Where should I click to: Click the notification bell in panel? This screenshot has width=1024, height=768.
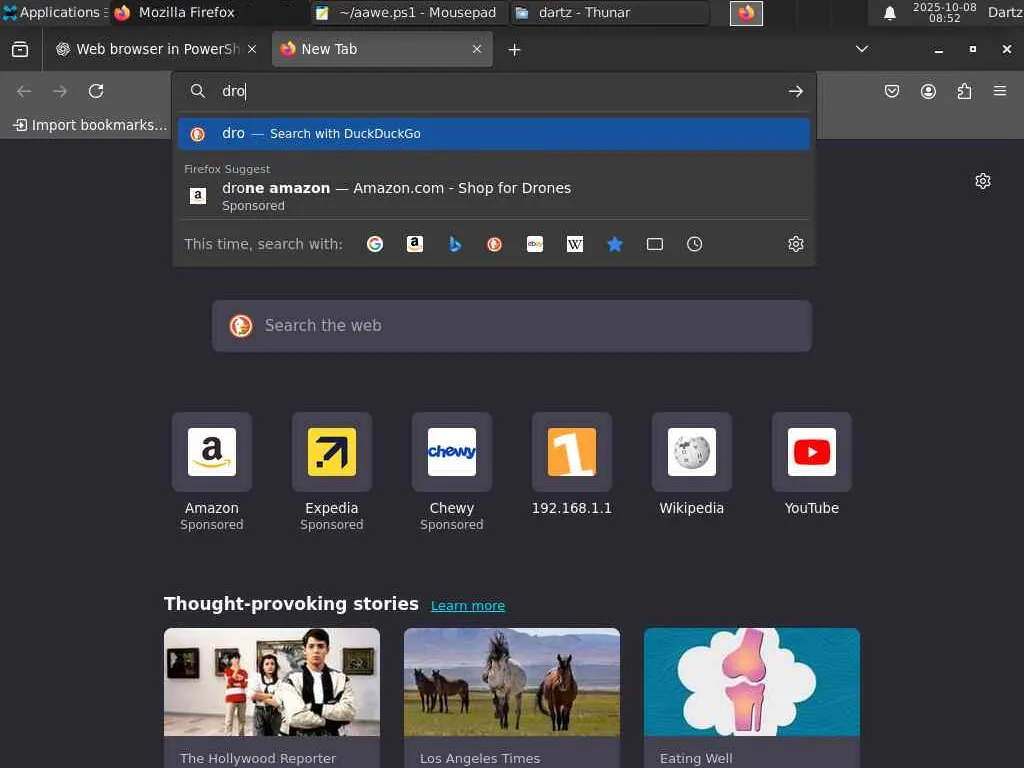pyautogui.click(x=889, y=13)
